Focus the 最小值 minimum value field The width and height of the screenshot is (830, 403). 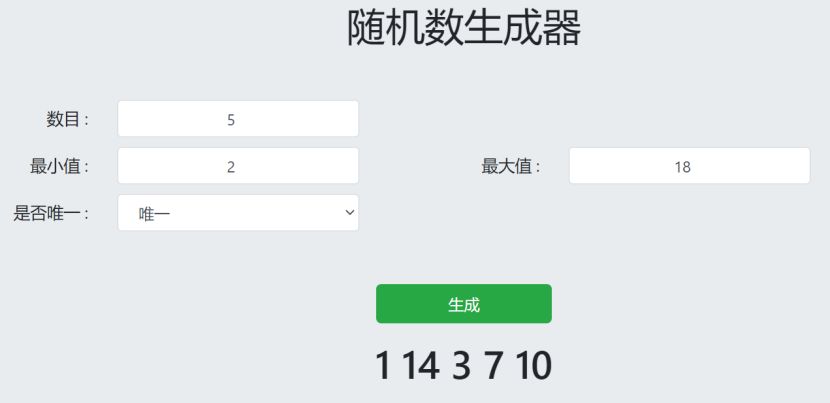click(x=238, y=166)
